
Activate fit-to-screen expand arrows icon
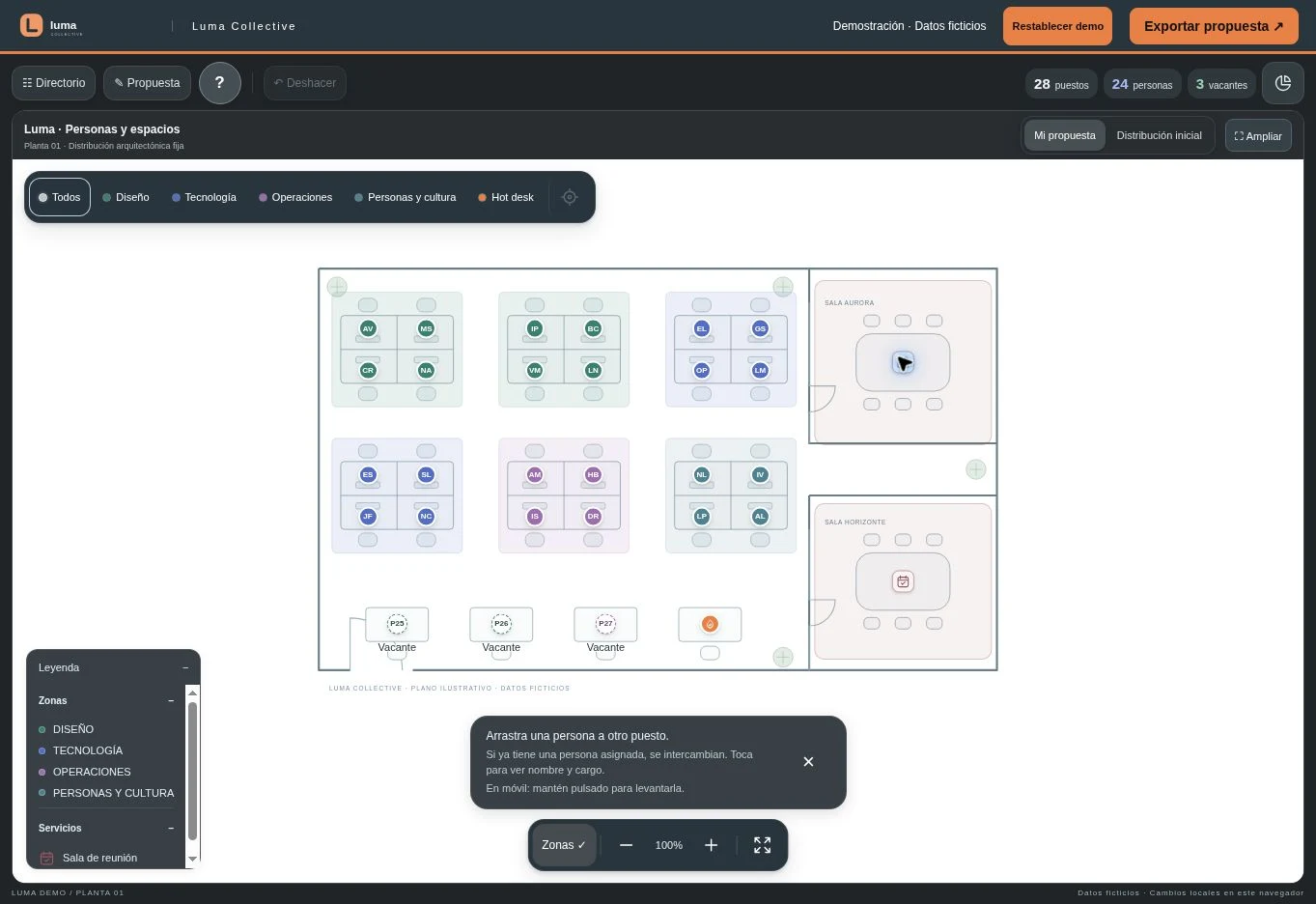click(x=762, y=845)
